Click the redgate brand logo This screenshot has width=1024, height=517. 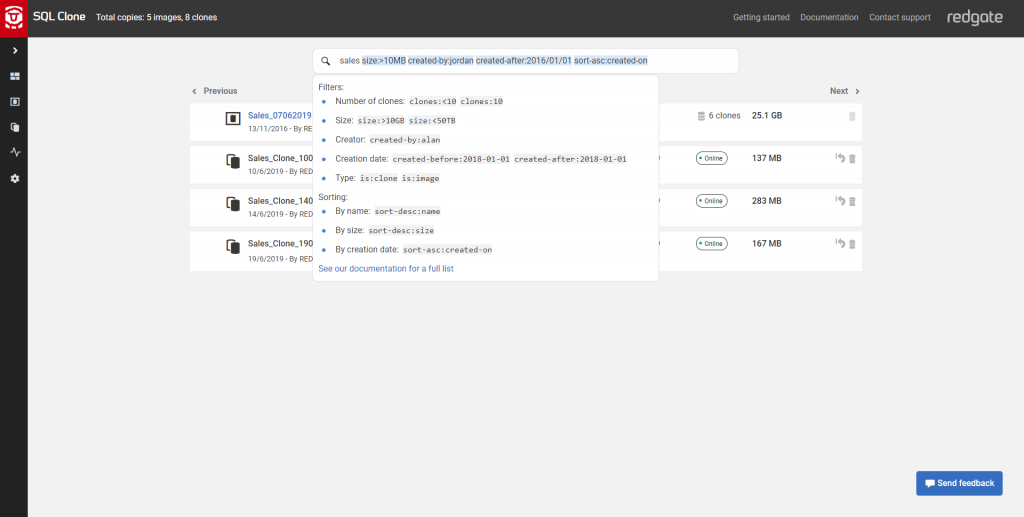click(975, 18)
